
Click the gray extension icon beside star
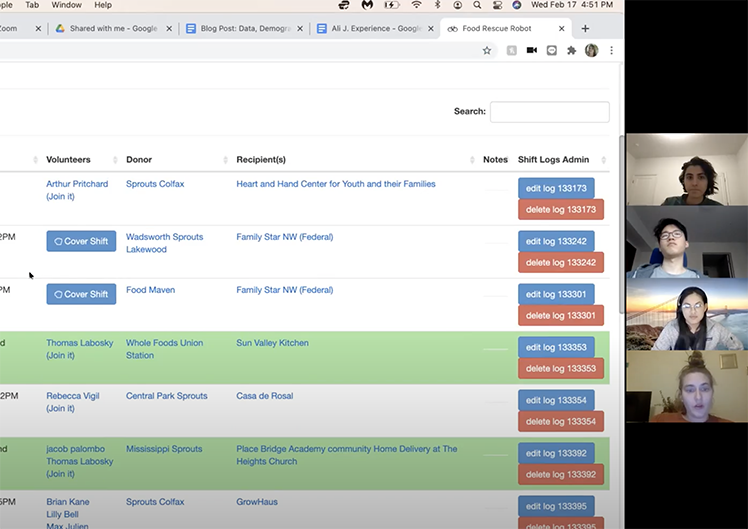(511, 51)
